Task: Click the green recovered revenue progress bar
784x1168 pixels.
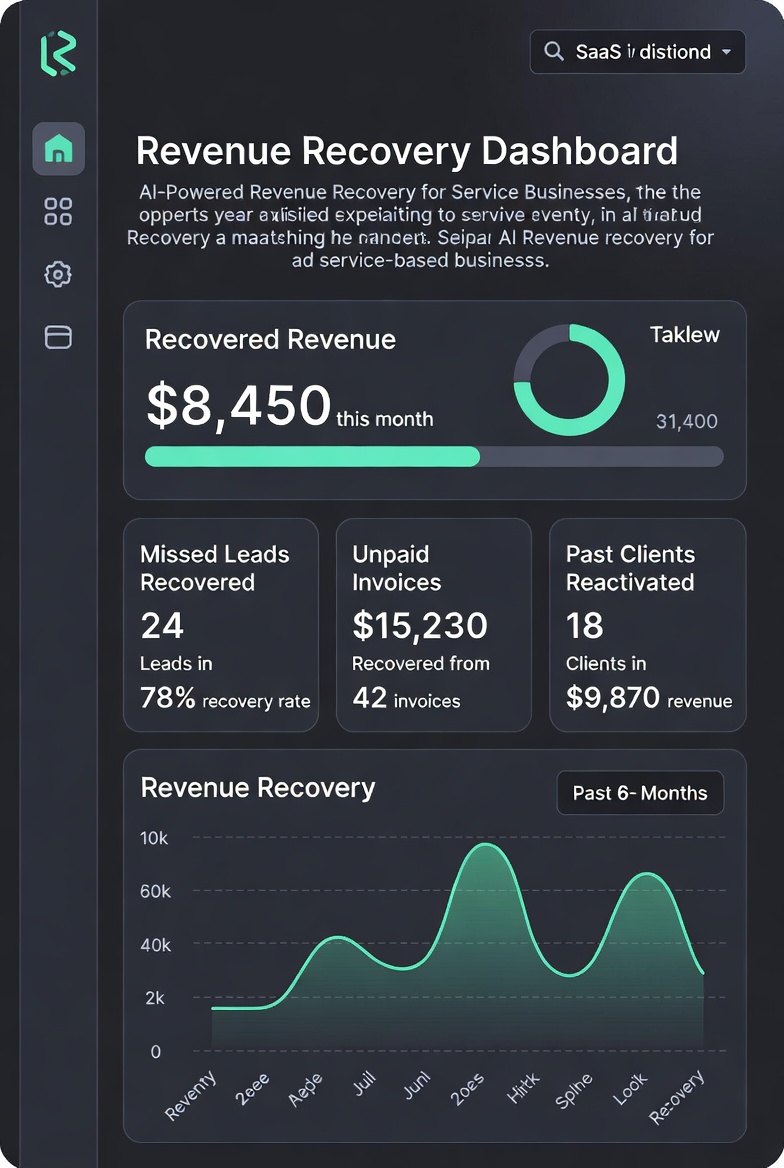Action: [x=312, y=457]
